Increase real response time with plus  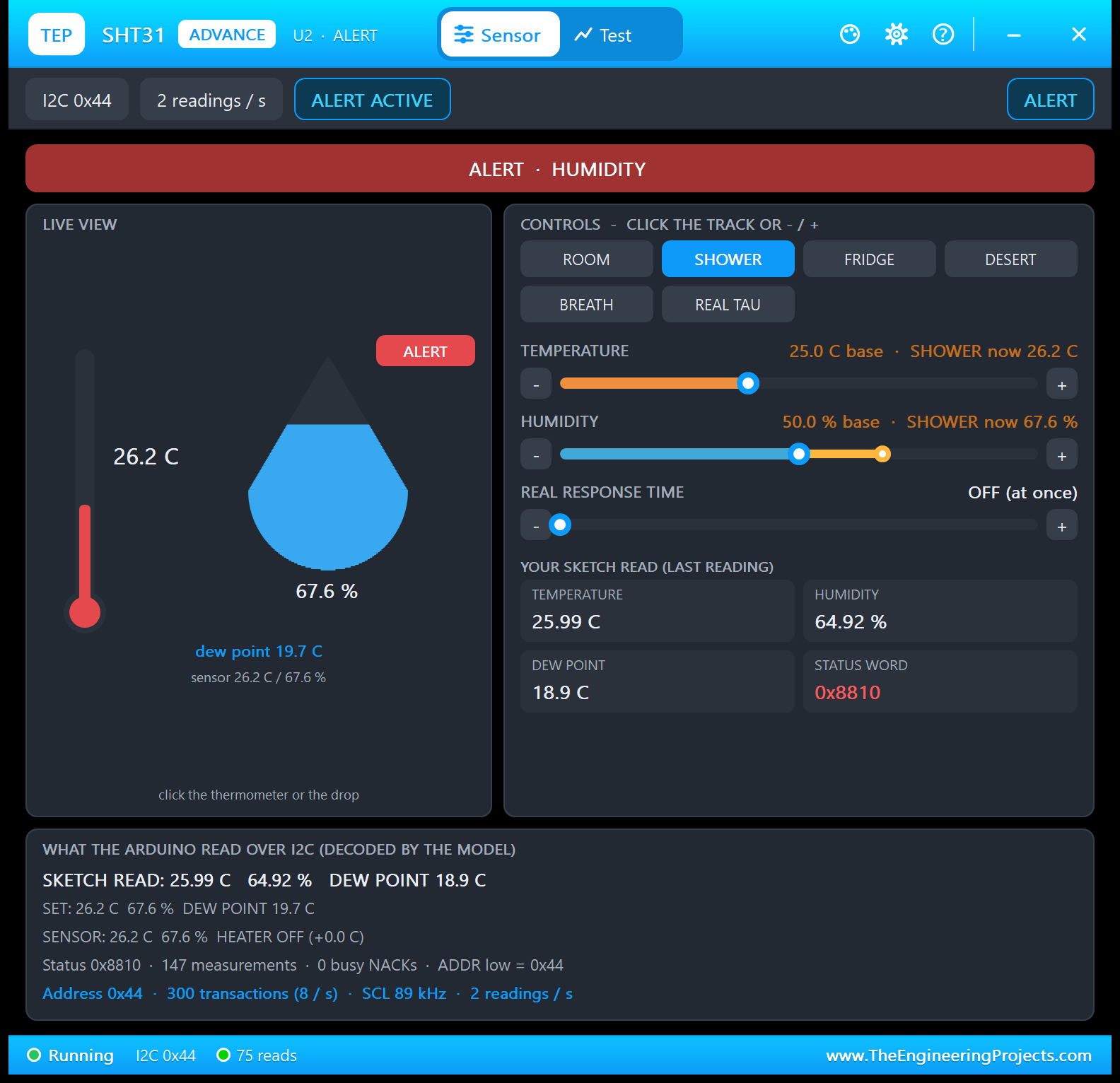[x=1062, y=525]
